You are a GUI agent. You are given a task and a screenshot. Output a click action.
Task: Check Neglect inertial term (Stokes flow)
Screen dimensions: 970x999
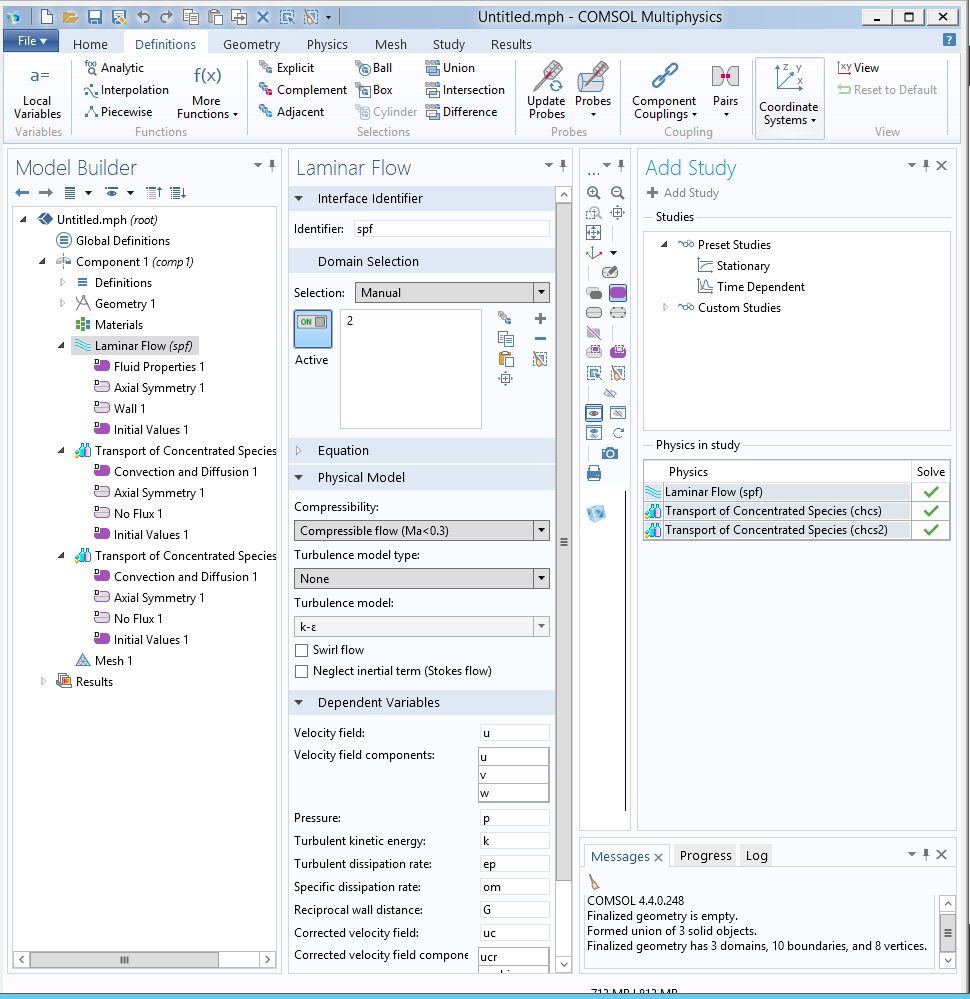[x=302, y=671]
